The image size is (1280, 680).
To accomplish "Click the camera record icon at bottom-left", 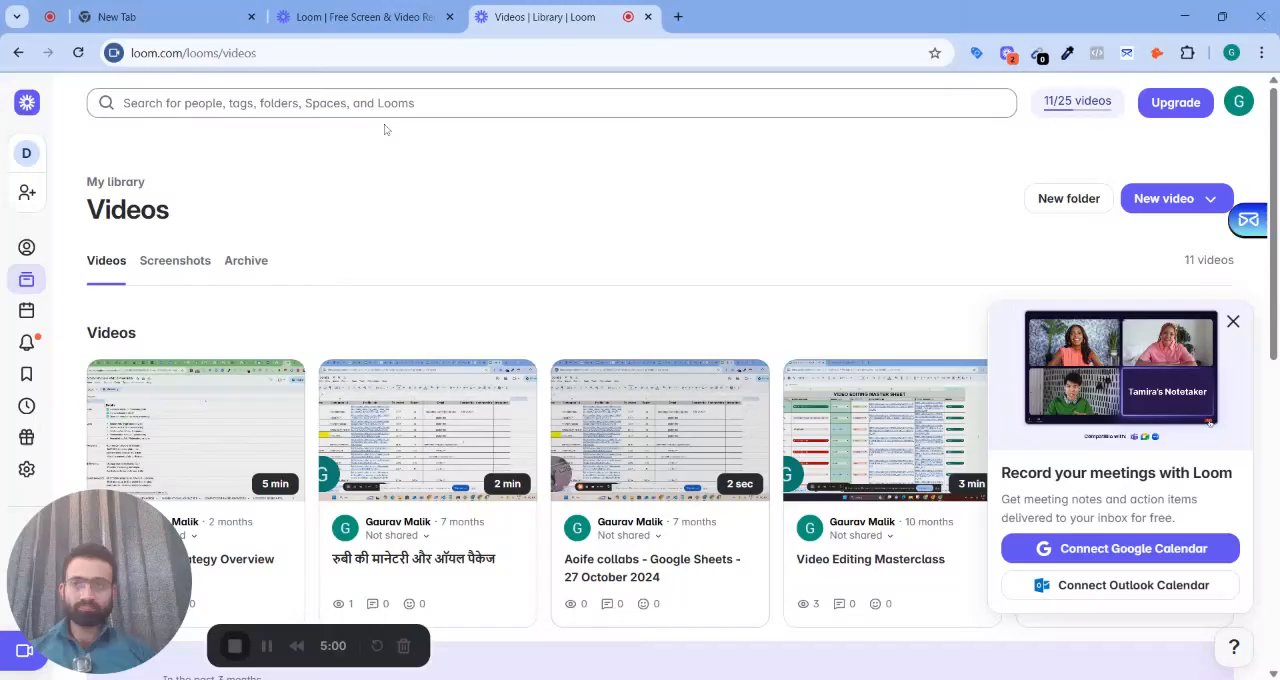I will (x=25, y=651).
